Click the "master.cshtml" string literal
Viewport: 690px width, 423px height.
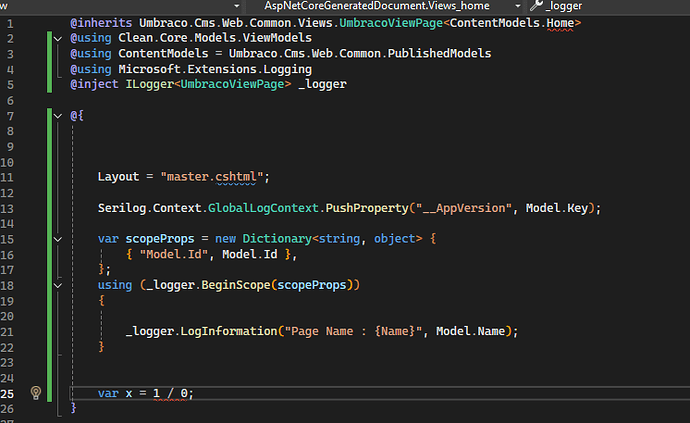[212, 177]
